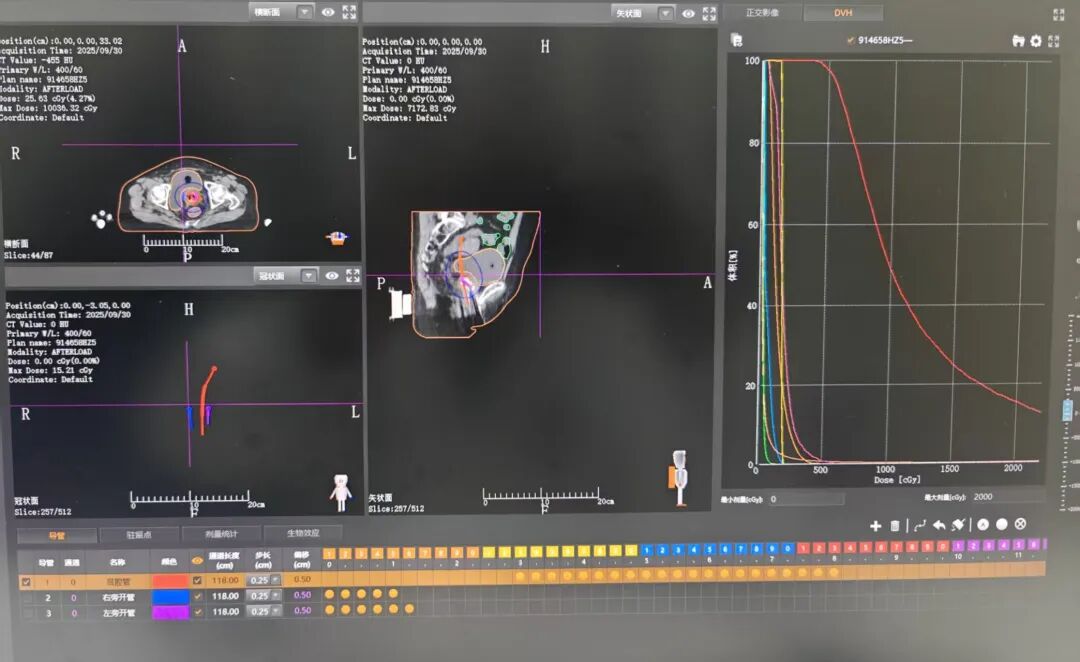Click the circled X icon in toolbar

1020,524
